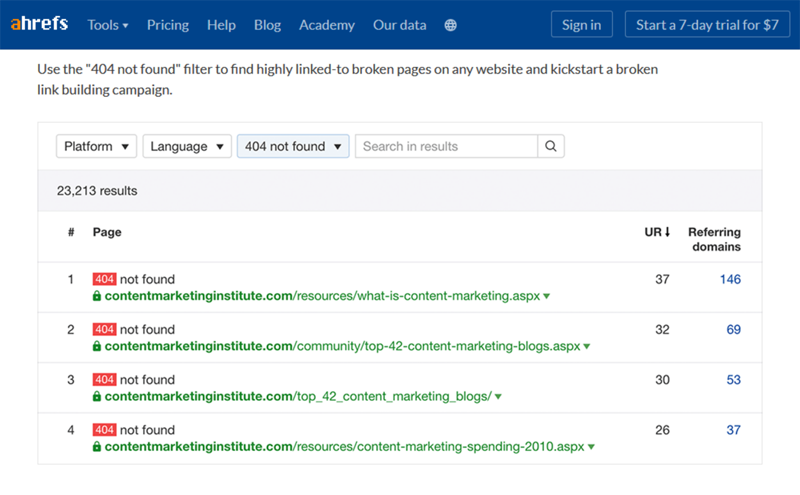Click the Page column header
Viewport: 800px width, 495px height.
point(107,232)
